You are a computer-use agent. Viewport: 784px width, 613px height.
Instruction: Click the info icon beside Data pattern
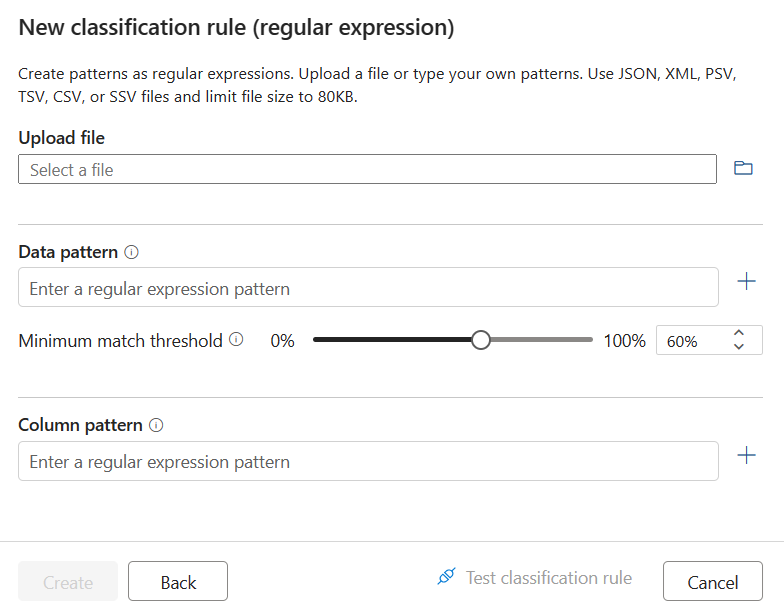[132, 252]
